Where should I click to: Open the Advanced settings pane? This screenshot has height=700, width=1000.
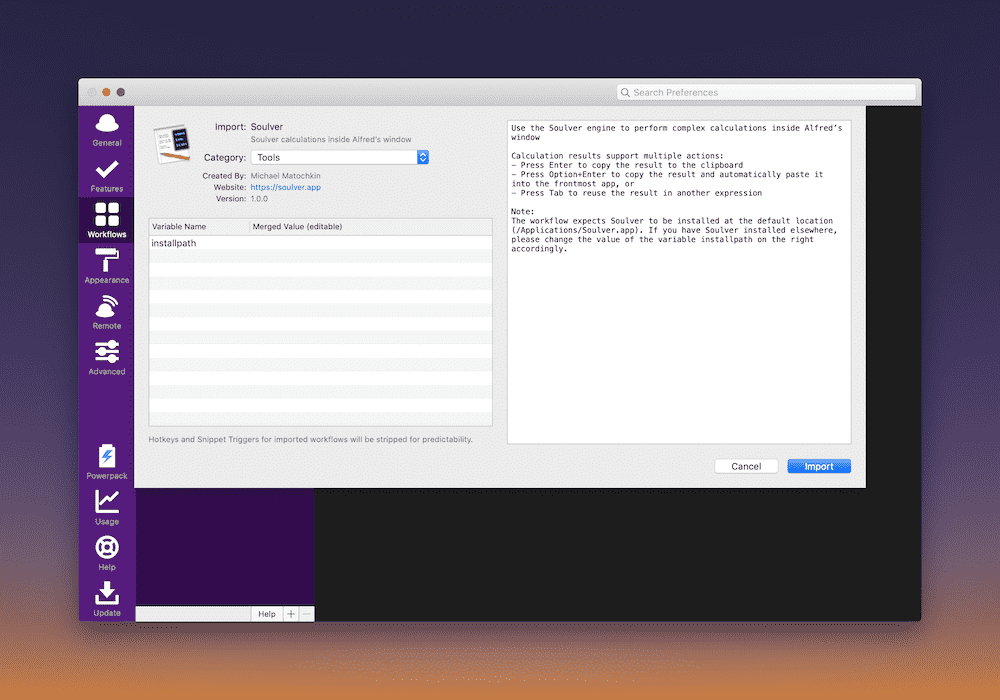[107, 358]
